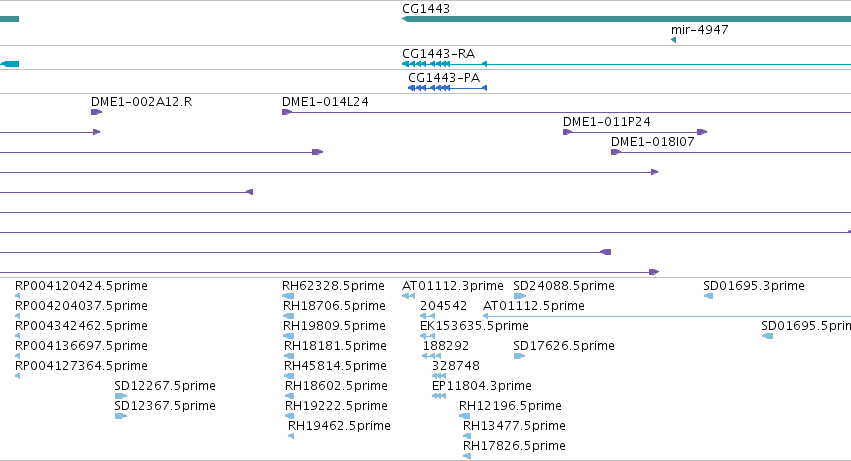851x461 pixels.
Task: Select the EP11804.3prime feature arrows
Action: tap(439, 396)
